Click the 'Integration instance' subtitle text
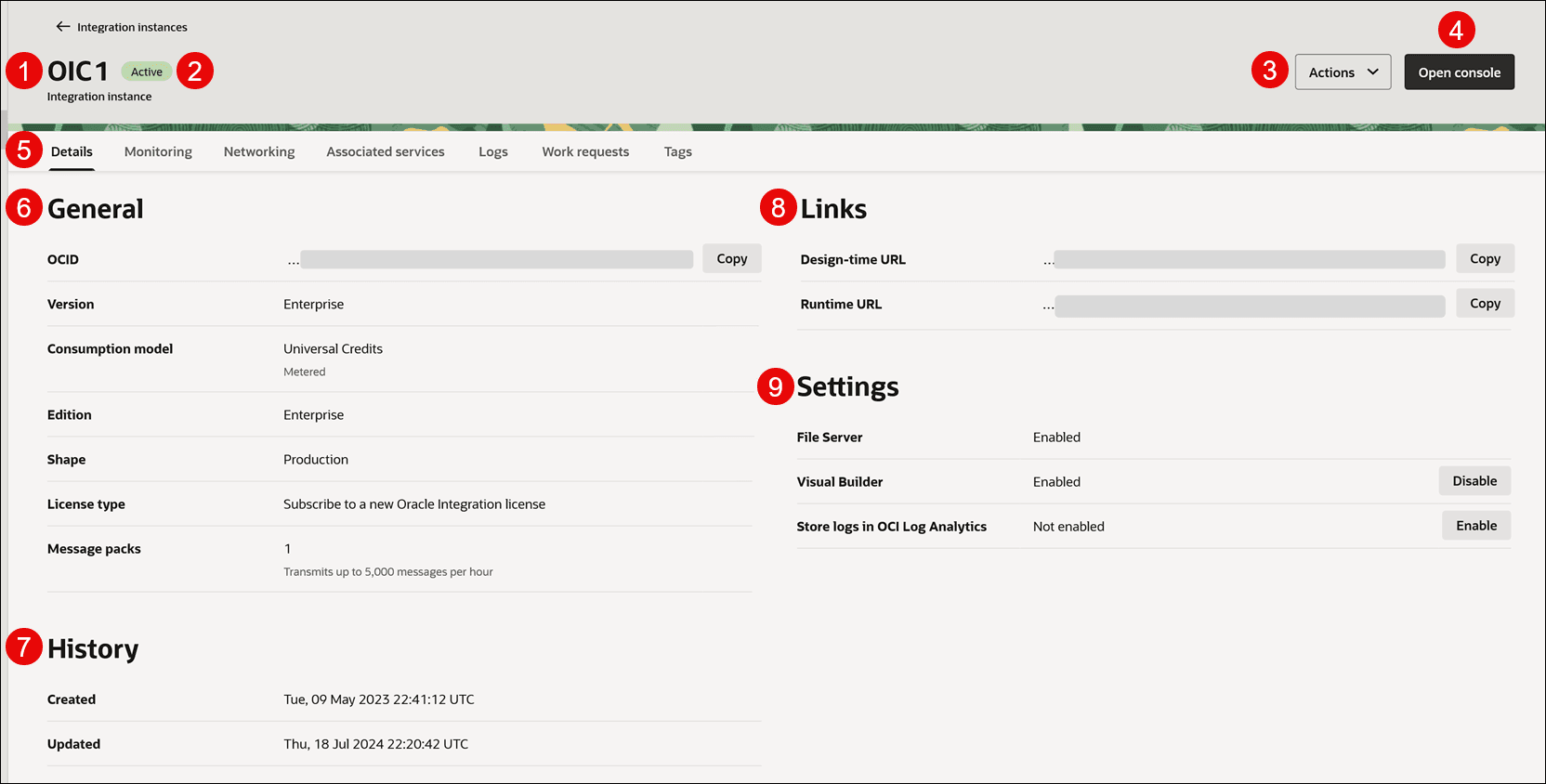 99,97
